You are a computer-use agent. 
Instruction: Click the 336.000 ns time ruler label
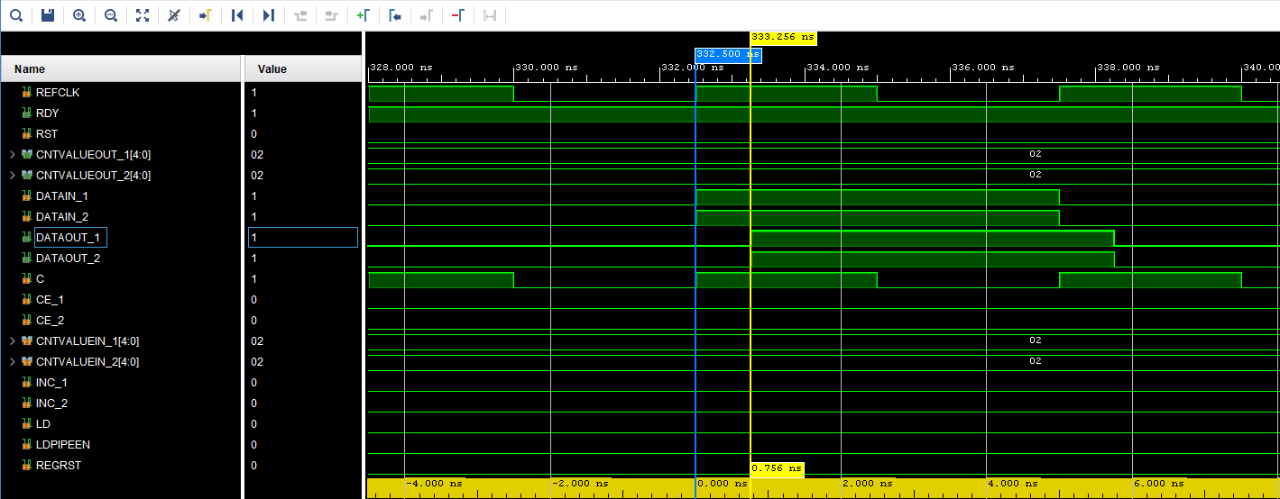982,67
